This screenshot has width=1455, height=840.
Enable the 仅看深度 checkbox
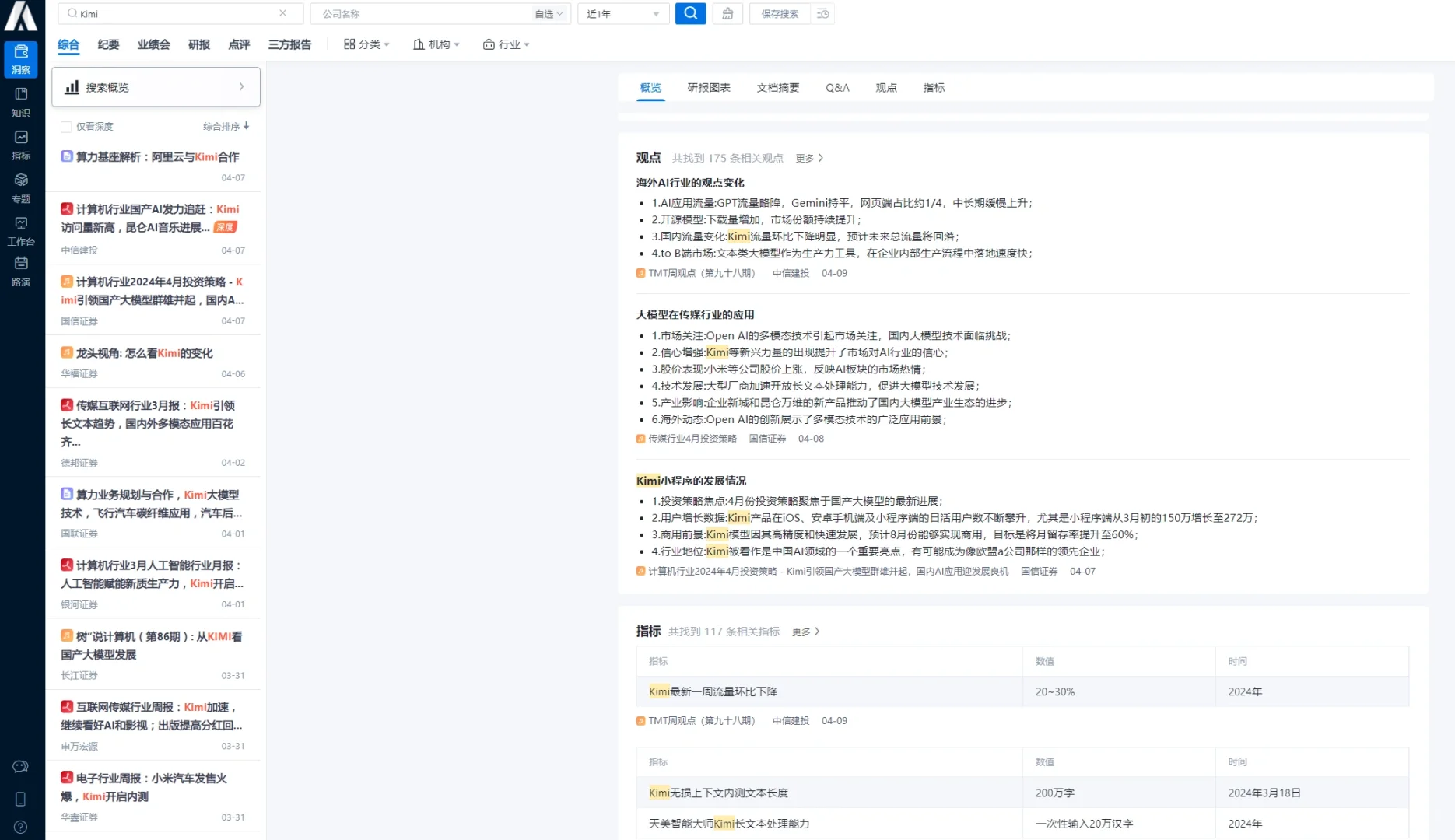[66, 127]
